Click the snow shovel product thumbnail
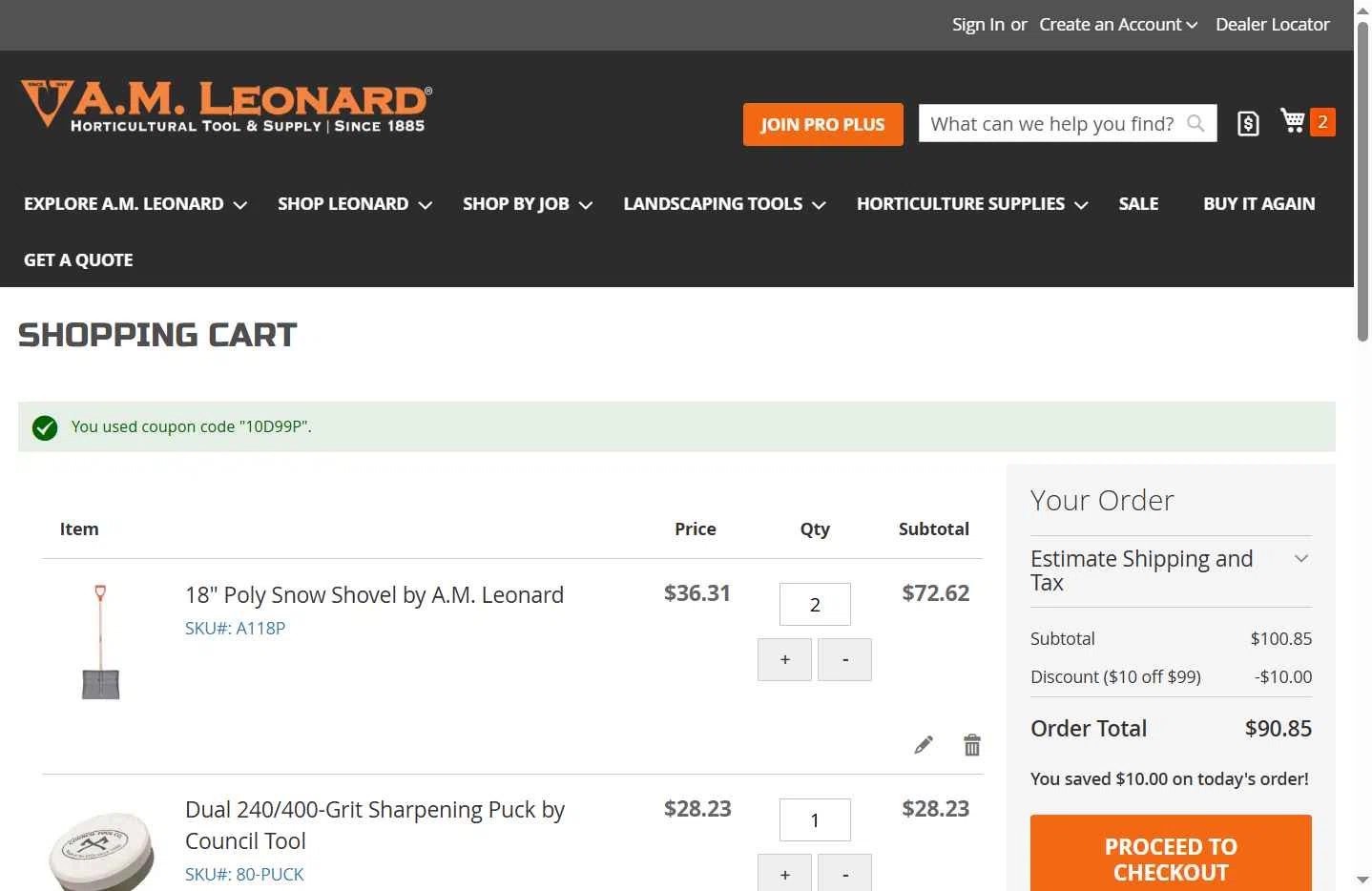Image resolution: width=1372 pixels, height=891 pixels. (100, 642)
